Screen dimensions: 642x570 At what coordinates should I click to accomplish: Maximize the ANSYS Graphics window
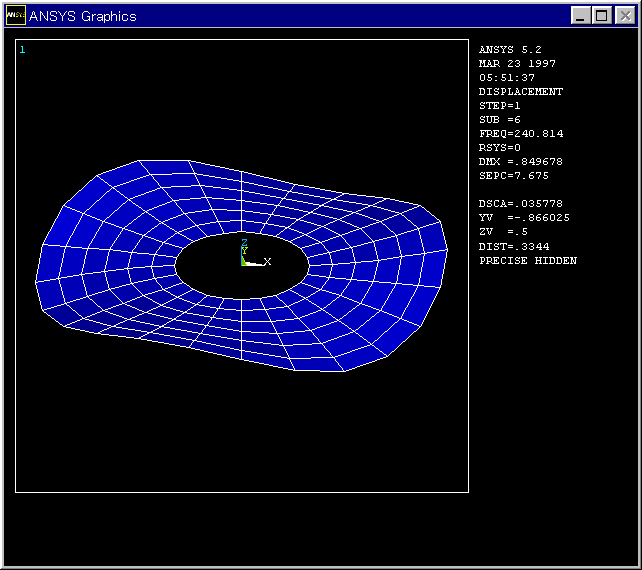click(x=602, y=16)
